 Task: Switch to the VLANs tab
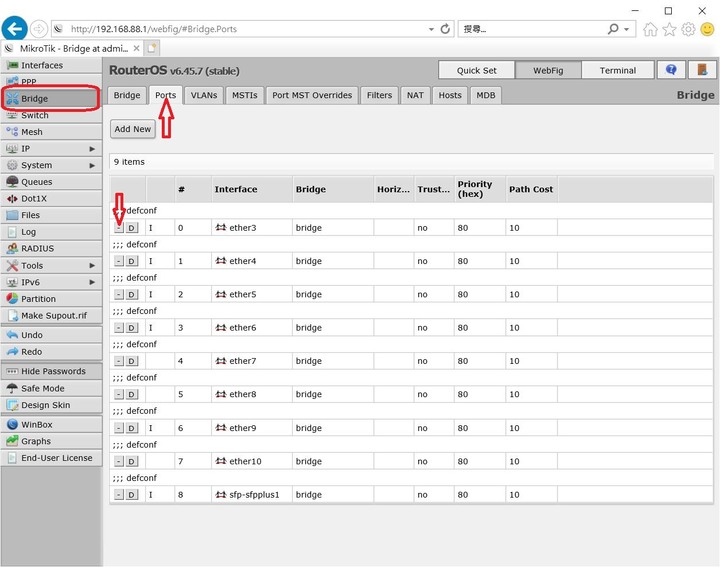(204, 95)
